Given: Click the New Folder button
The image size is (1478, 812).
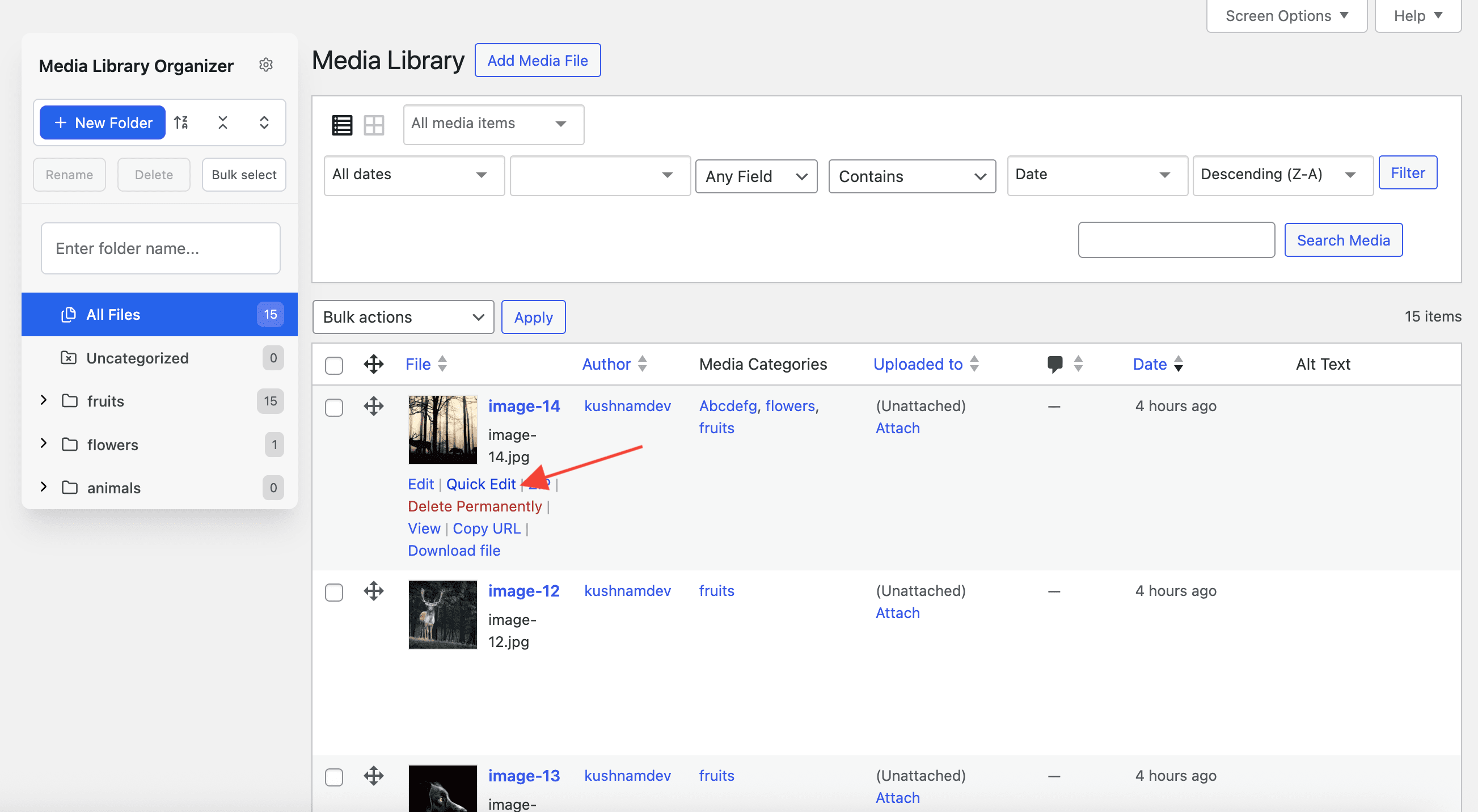Looking at the screenshot, I should 102,122.
